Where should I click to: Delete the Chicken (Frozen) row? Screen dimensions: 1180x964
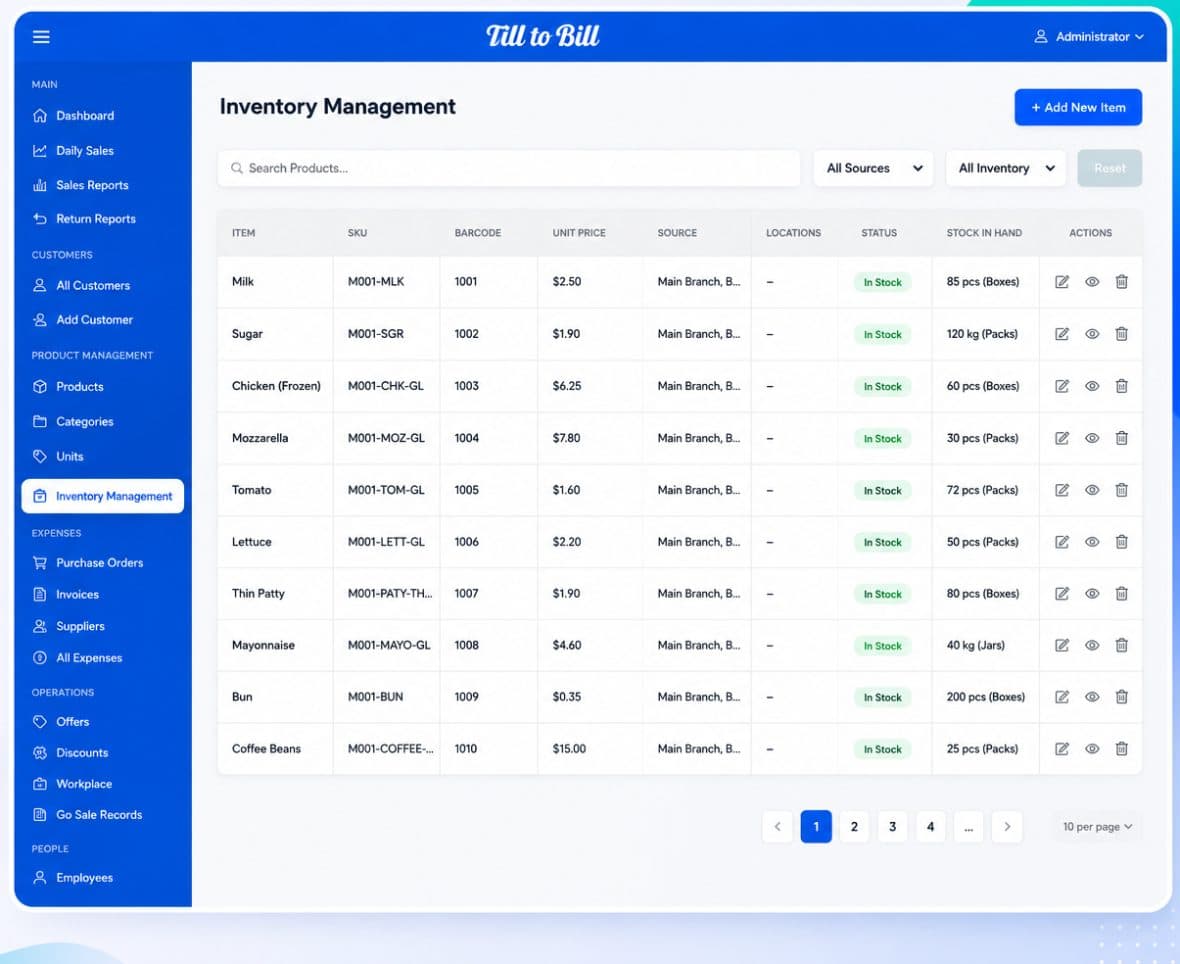[1121, 386]
